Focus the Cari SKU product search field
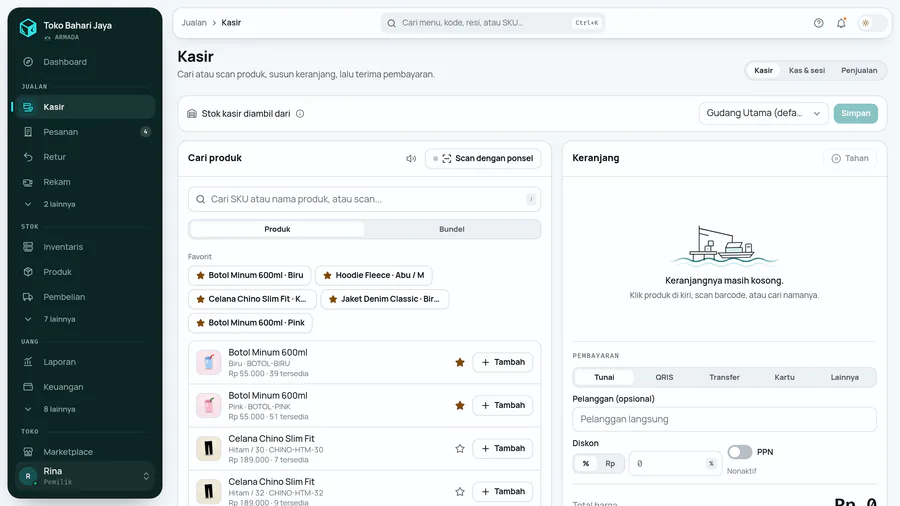The image size is (900, 506). click(364, 199)
